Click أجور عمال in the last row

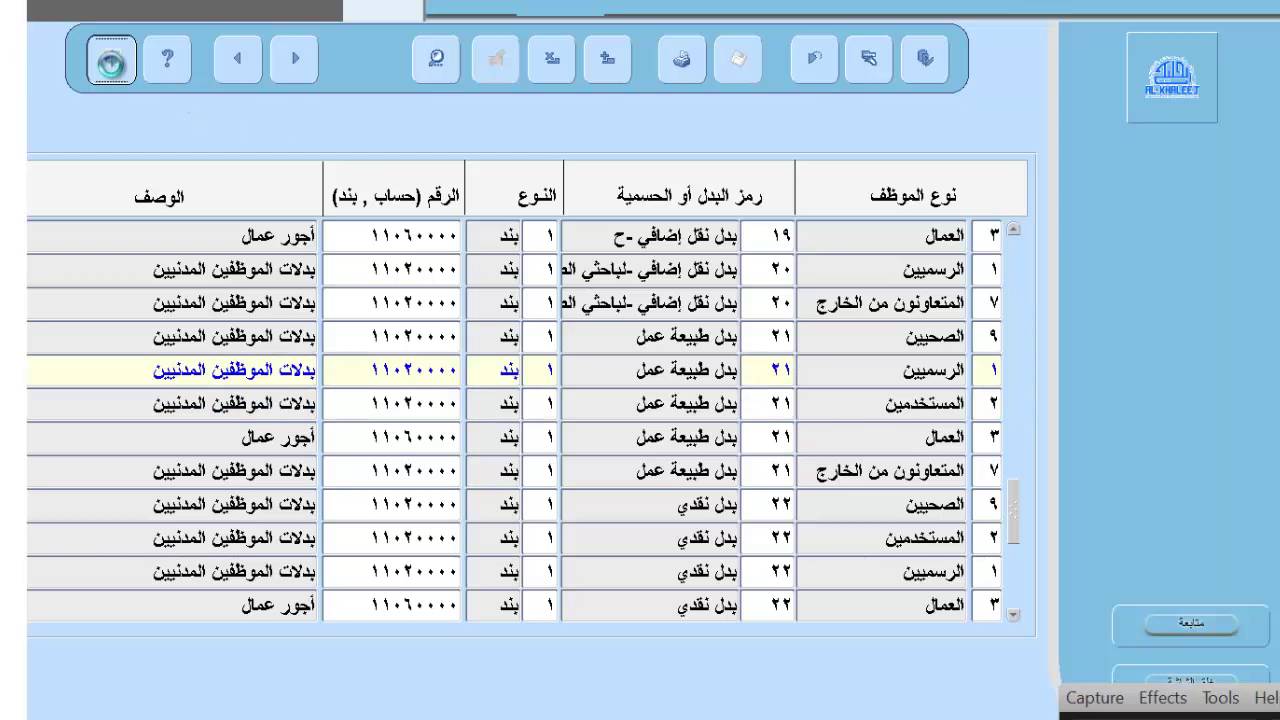[172, 605]
